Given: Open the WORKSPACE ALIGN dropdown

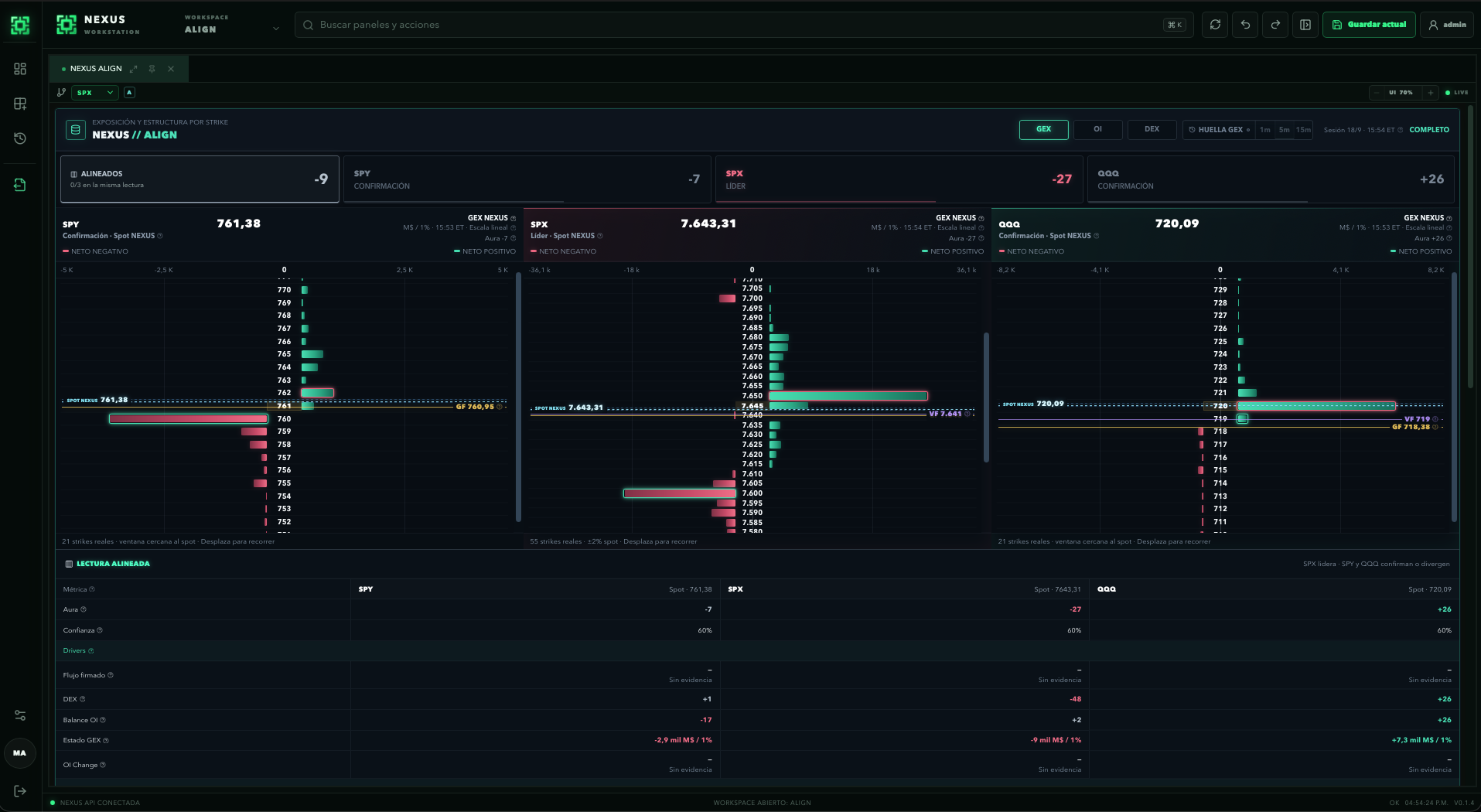Looking at the screenshot, I should click(x=230, y=25).
